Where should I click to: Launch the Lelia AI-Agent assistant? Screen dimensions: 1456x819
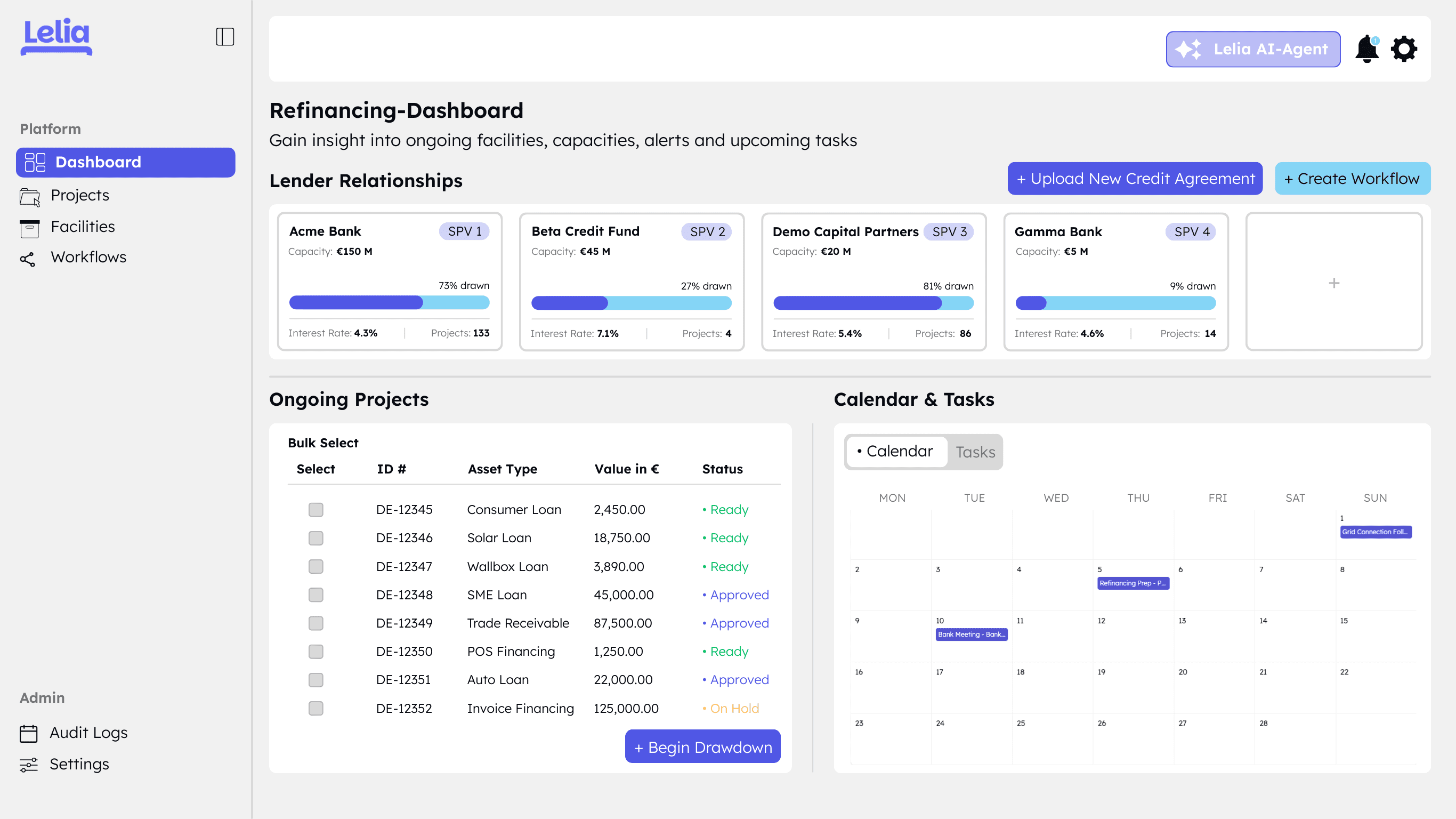tap(1252, 49)
